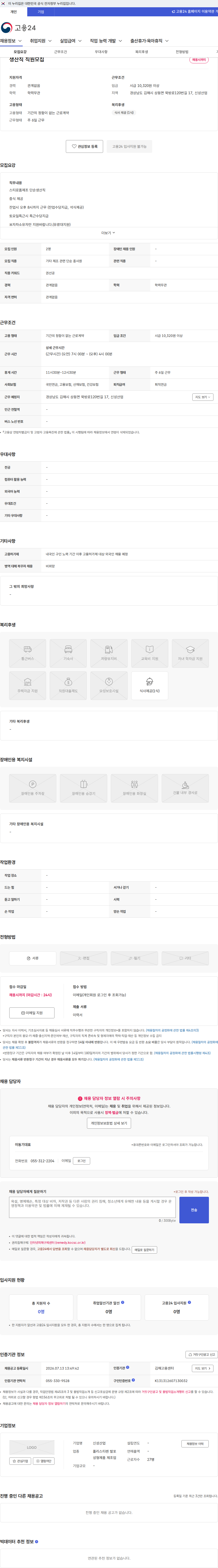Click the 통근버스 welfare icon
Screen dimensions: 218x1568
[x=27, y=653]
